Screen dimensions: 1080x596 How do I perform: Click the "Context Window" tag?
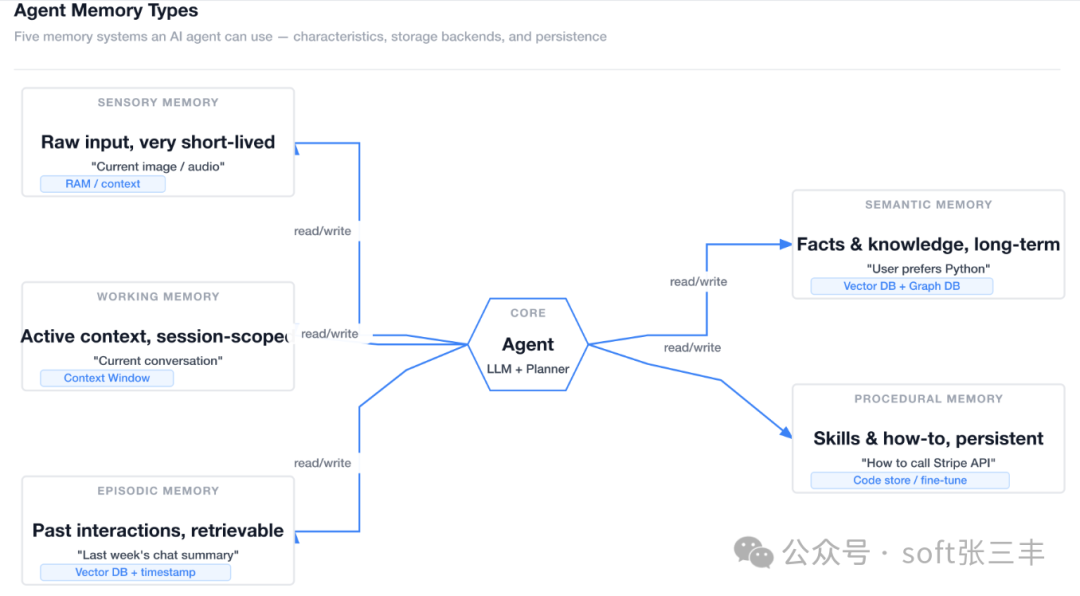107,378
